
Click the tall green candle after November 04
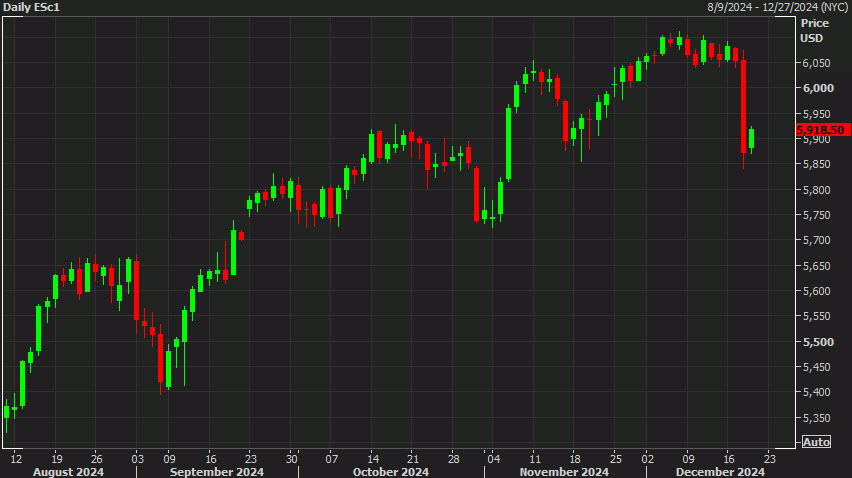point(509,143)
